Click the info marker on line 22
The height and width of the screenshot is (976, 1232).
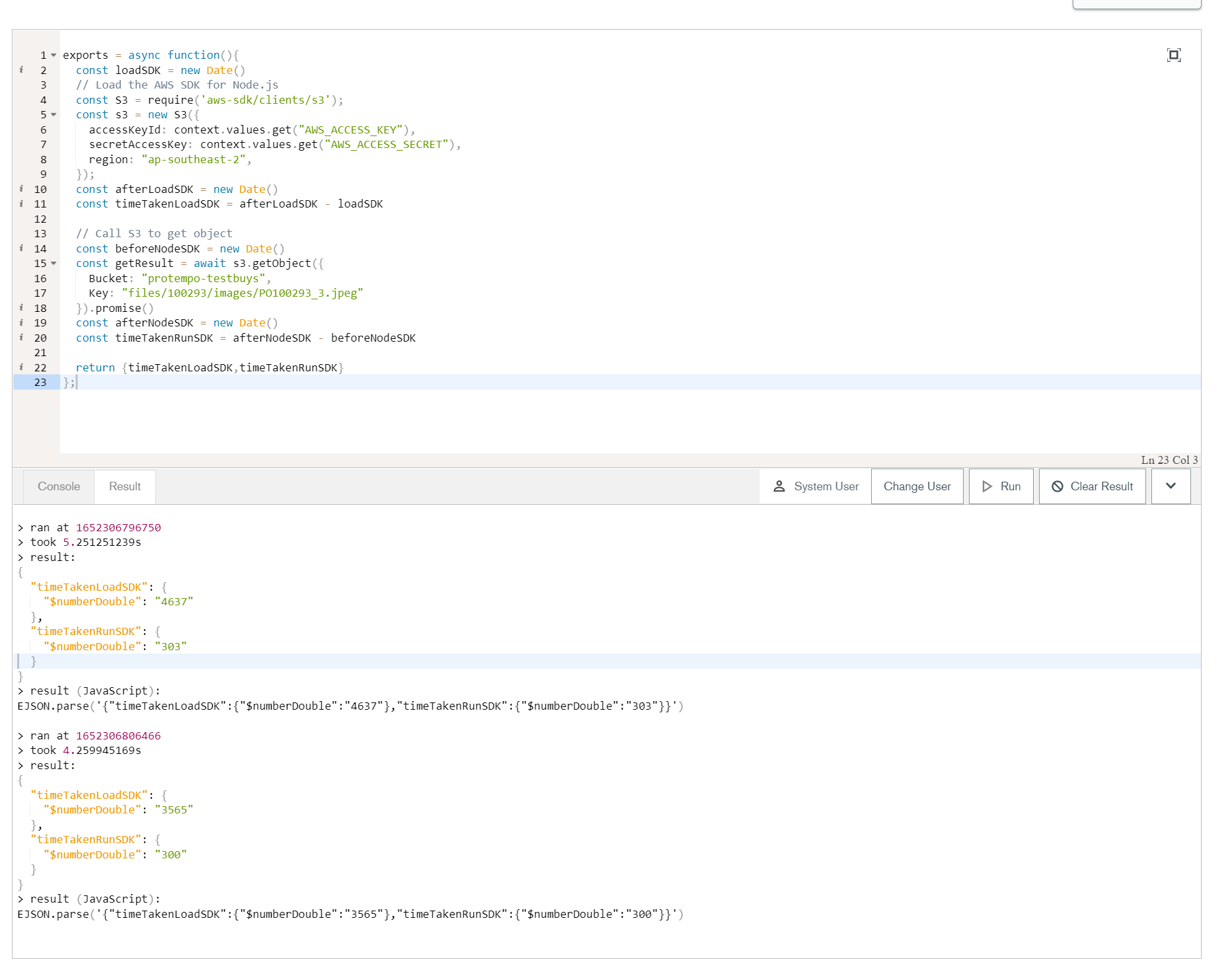tap(21, 367)
